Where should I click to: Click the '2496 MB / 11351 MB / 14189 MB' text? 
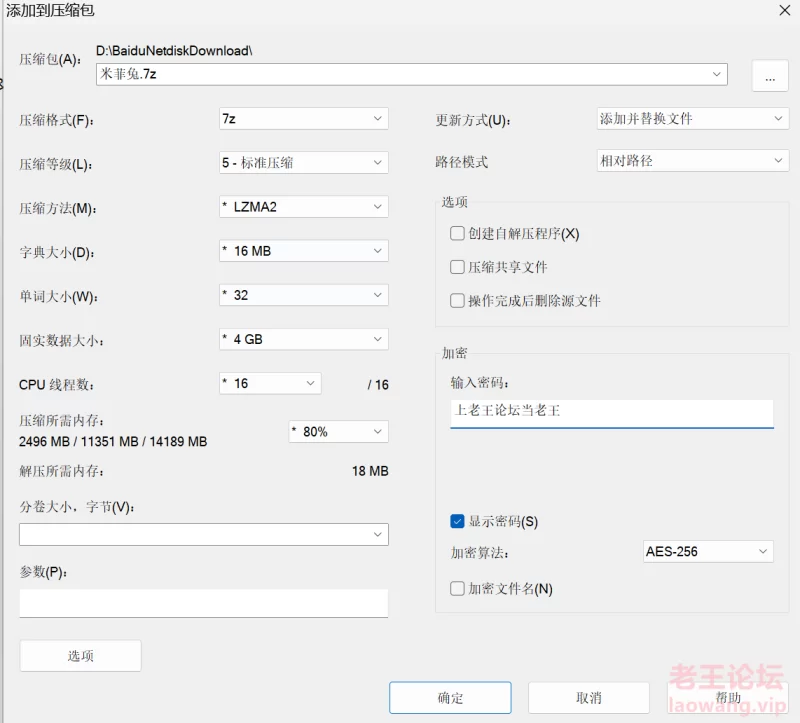tap(113, 441)
